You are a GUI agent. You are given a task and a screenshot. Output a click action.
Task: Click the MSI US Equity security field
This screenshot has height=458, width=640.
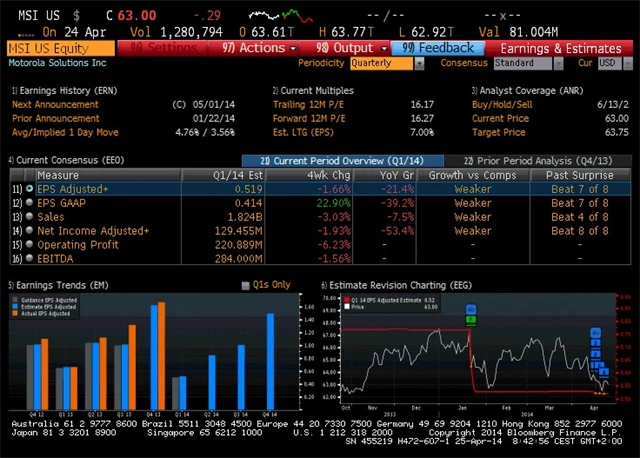pyautogui.click(x=60, y=48)
